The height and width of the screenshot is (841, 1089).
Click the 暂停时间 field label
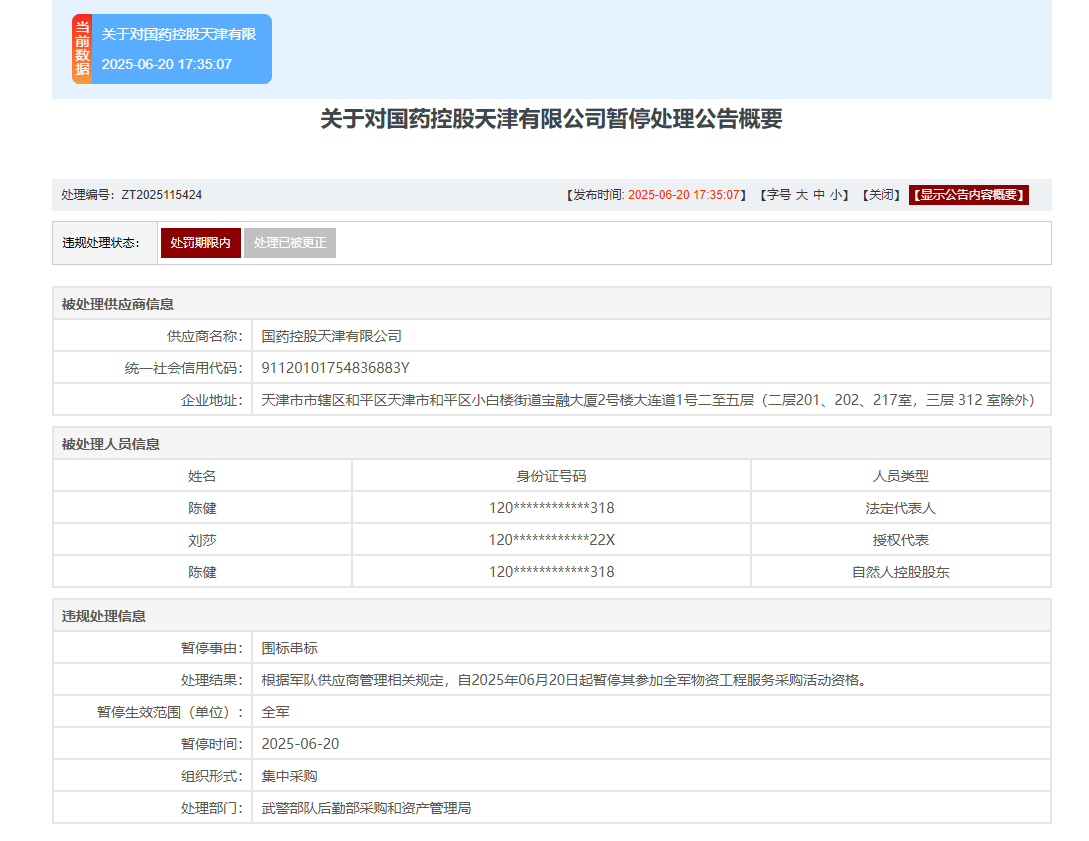point(212,744)
